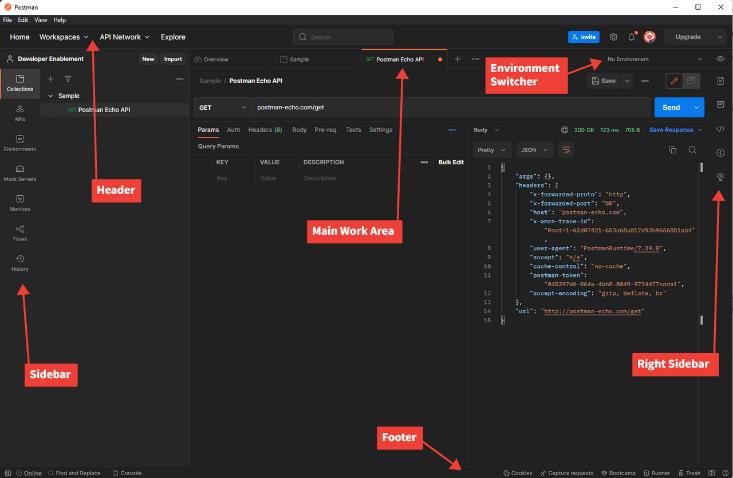The width and height of the screenshot is (733, 478).
Task: Open the HTTP method GET dropdown
Action: click(223, 107)
